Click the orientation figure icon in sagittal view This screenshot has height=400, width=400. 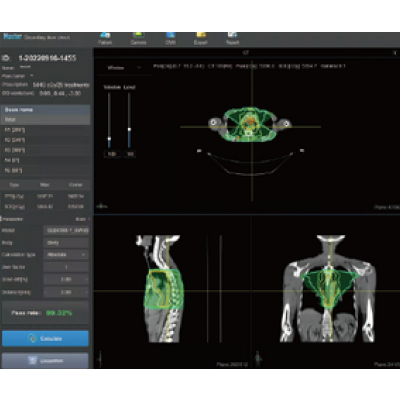pos(99,359)
